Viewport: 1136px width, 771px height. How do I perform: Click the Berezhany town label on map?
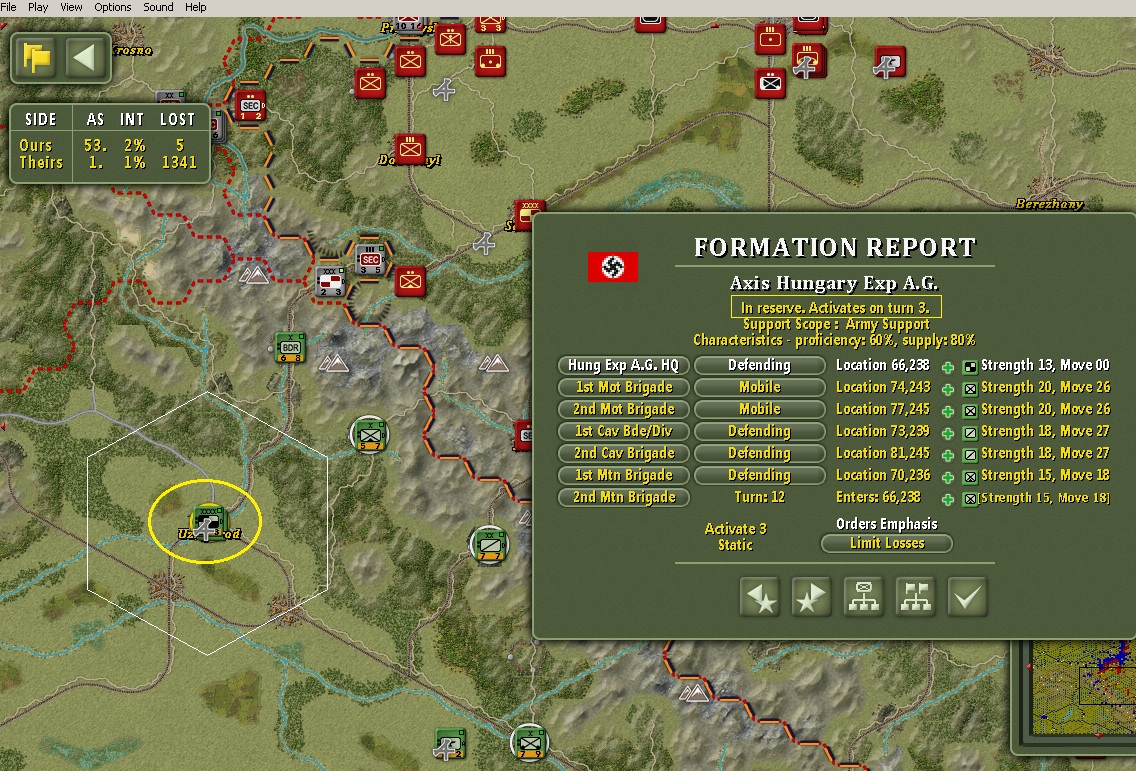pos(1048,204)
